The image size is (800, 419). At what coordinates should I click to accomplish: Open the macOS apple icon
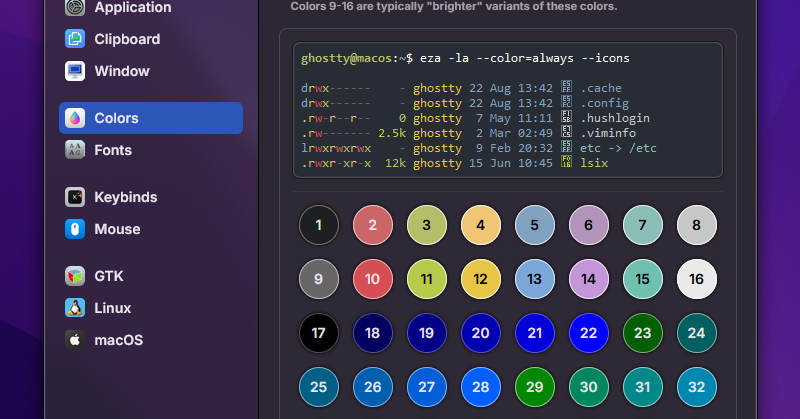75,340
